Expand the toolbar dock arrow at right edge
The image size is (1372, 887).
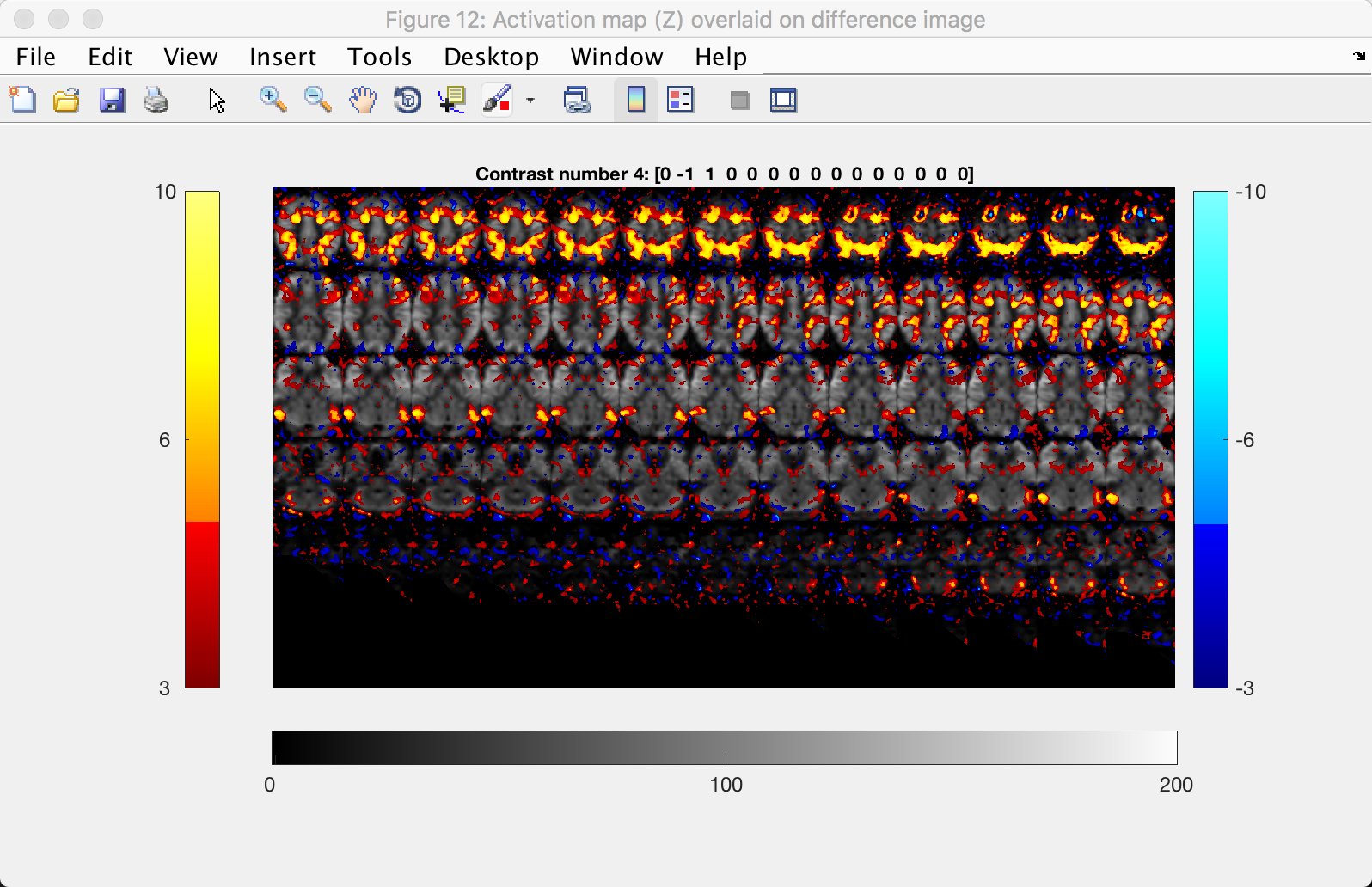(x=1358, y=57)
